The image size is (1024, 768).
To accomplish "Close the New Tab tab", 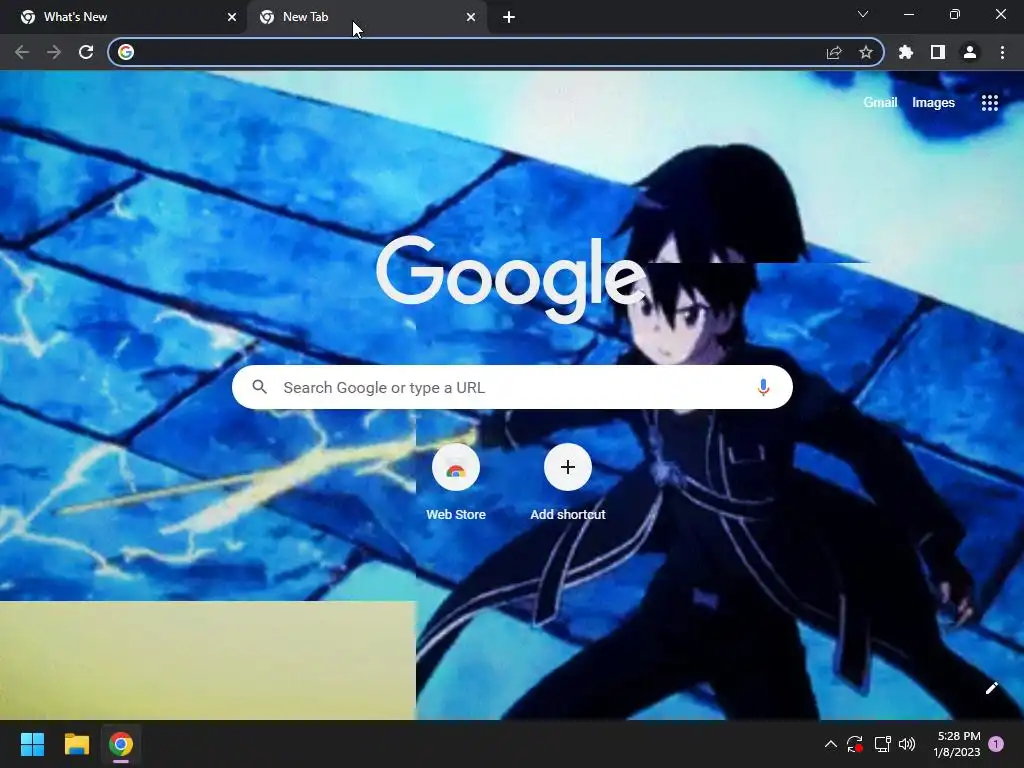I will (x=471, y=17).
